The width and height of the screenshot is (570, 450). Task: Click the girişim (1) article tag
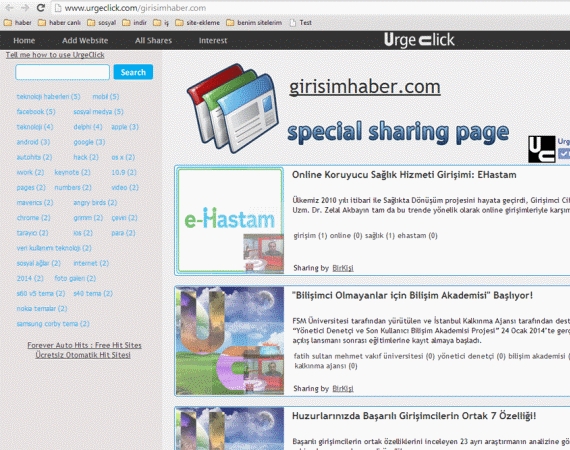click(310, 236)
